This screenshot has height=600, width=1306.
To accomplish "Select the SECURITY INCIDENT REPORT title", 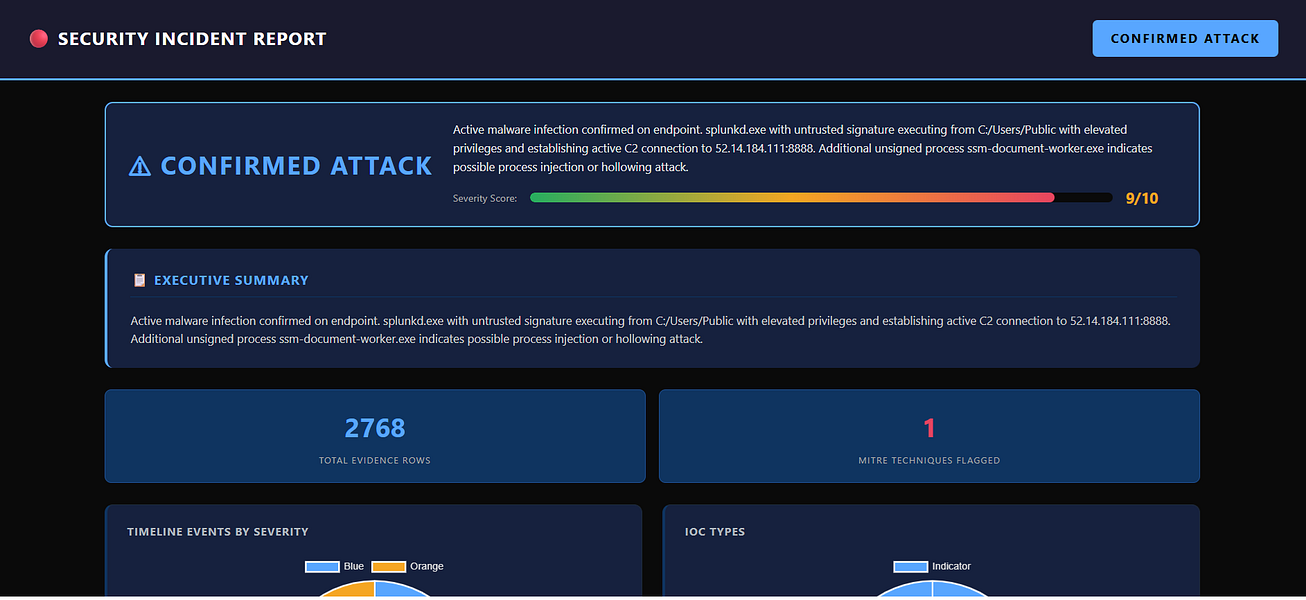I will [x=192, y=39].
